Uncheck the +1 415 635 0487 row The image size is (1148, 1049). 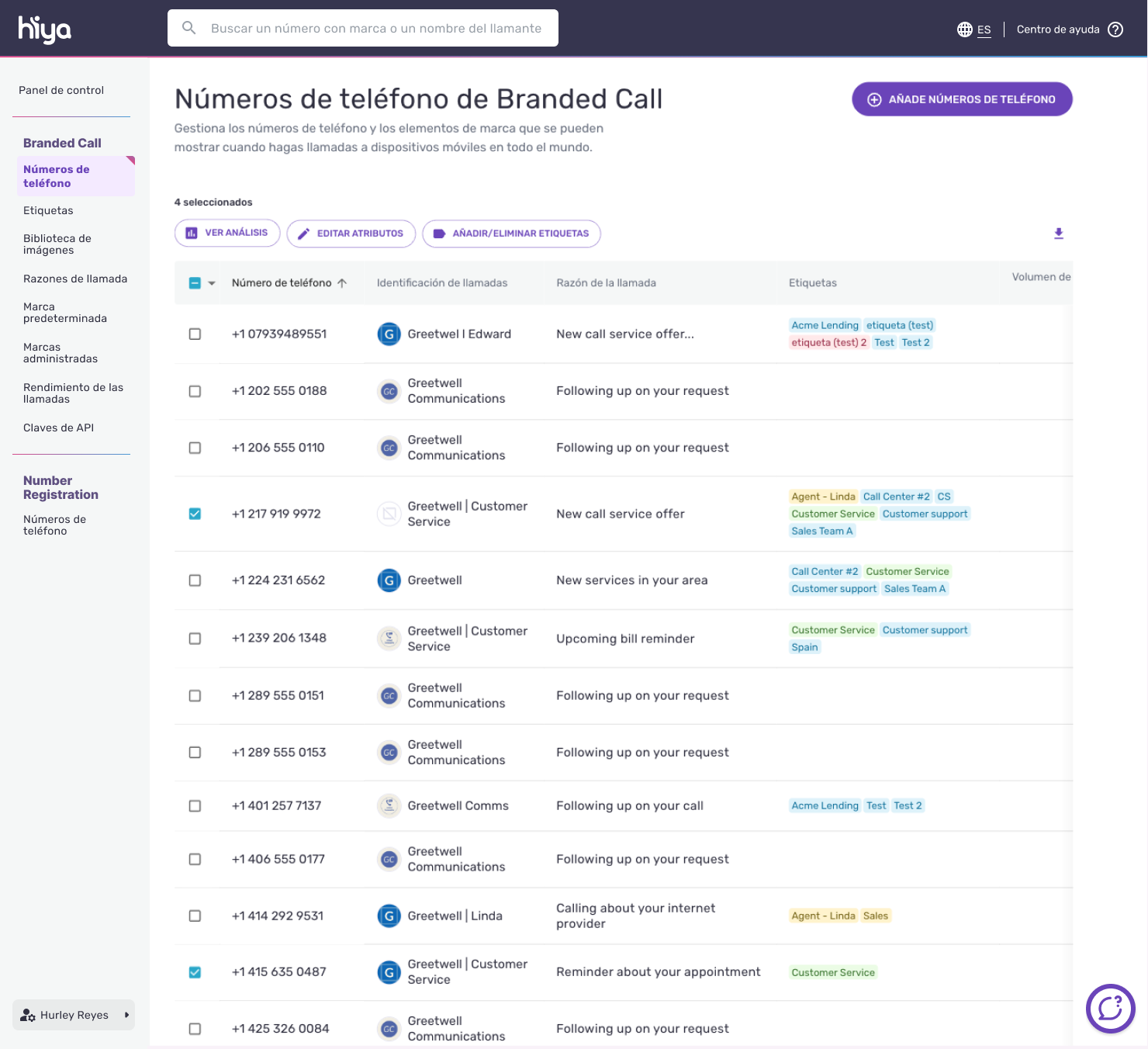pos(195,972)
